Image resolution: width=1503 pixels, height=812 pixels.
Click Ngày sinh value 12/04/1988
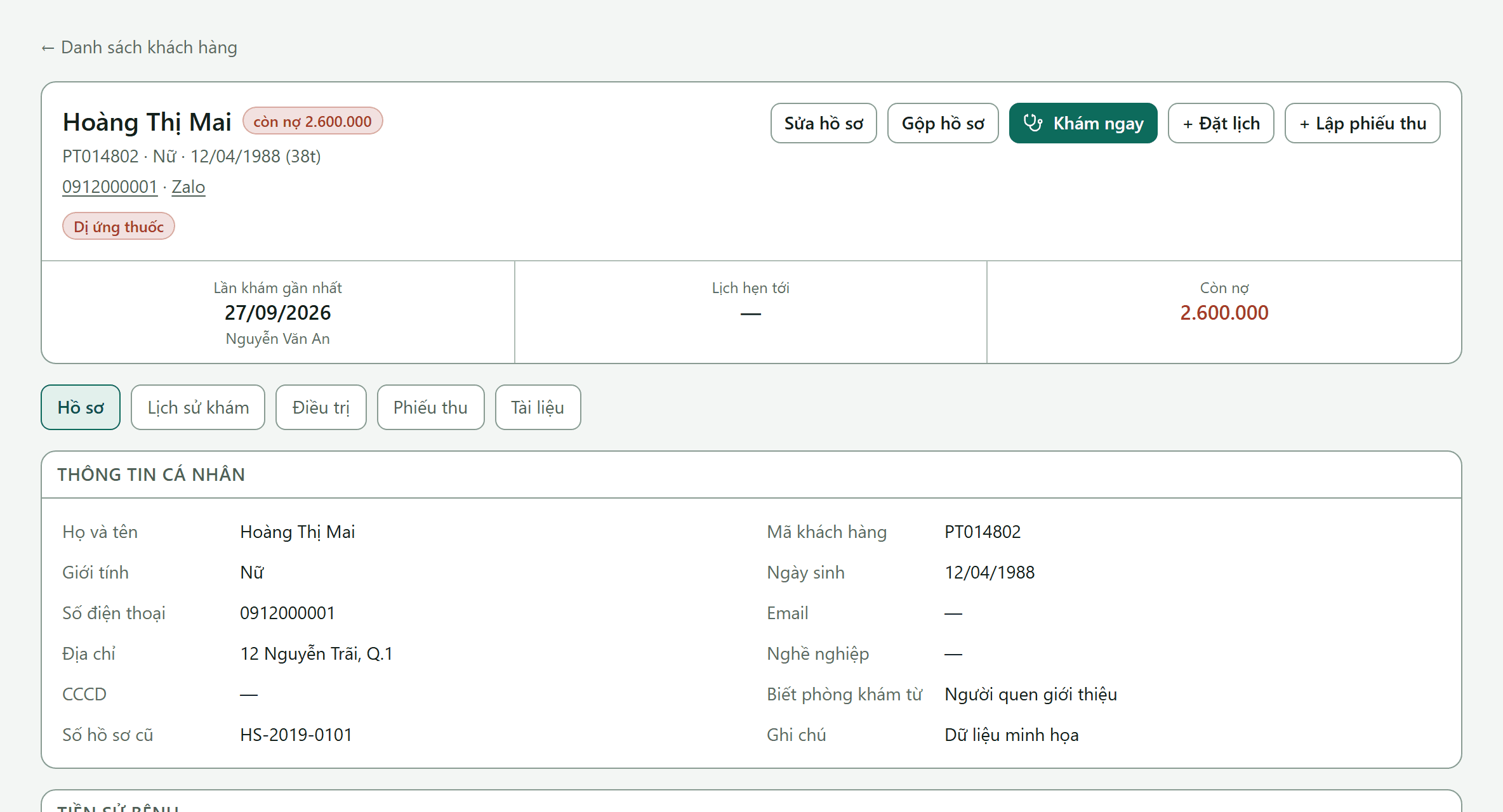pyautogui.click(x=990, y=572)
